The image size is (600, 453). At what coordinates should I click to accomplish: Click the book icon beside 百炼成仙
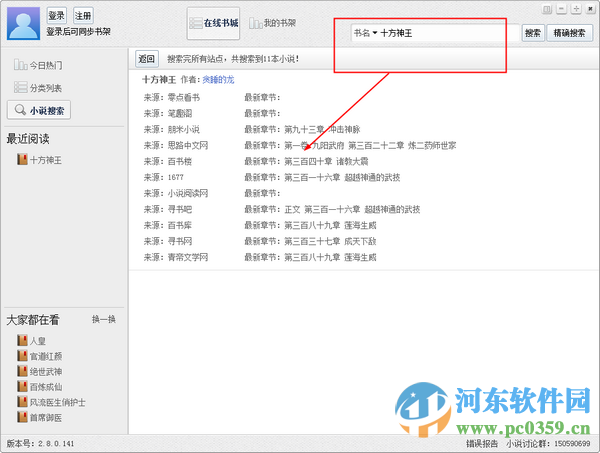(x=22, y=386)
